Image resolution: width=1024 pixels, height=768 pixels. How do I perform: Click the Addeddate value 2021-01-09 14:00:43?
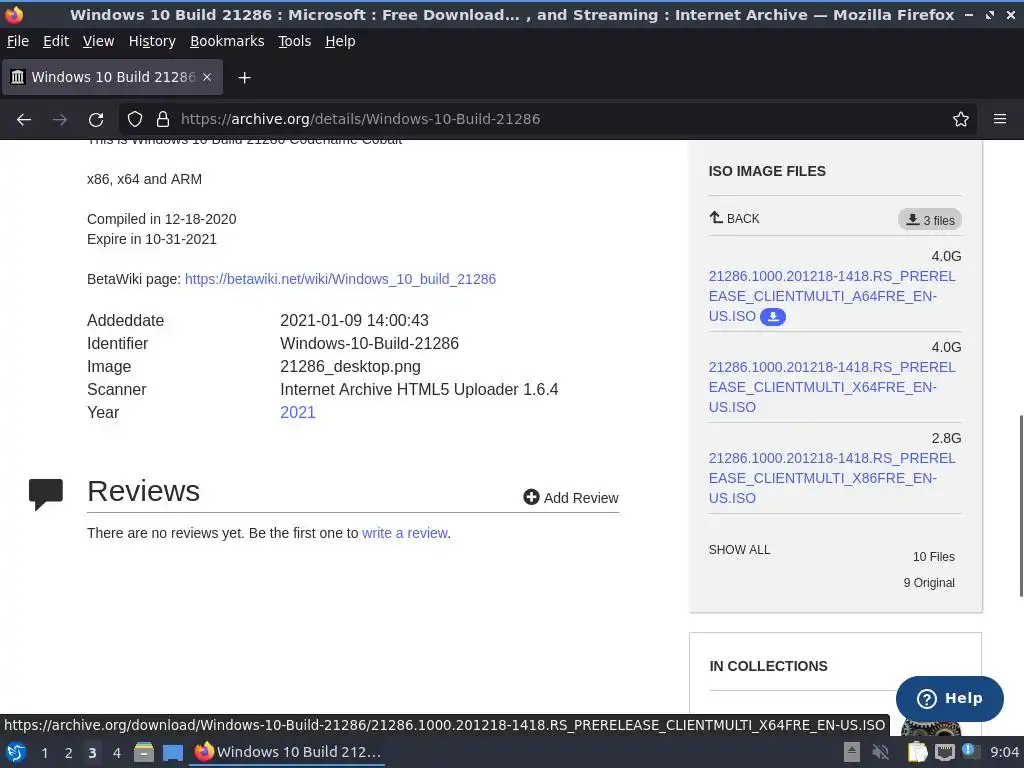coord(355,321)
